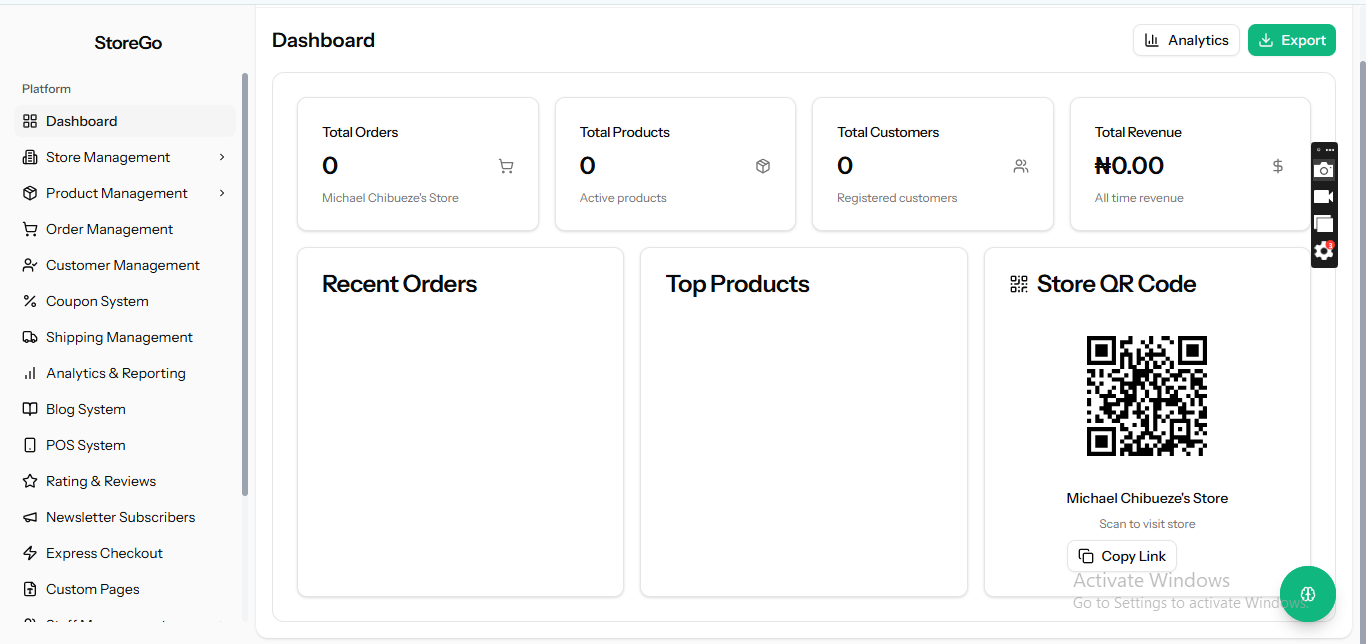This screenshot has width=1366, height=644.
Task: Click the people icon in Total Customers card
Action: pos(1021,166)
